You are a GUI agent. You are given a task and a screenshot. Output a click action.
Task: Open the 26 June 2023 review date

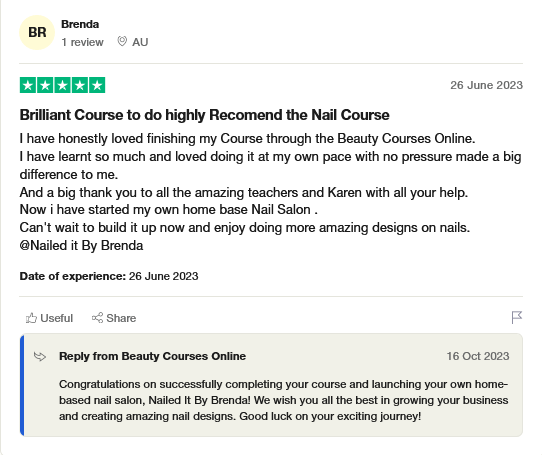[486, 85]
